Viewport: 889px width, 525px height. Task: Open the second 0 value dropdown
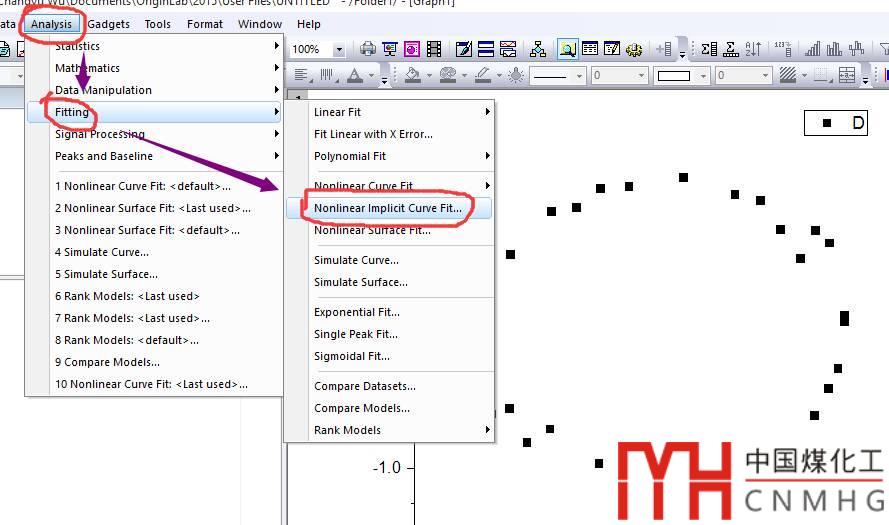(x=765, y=75)
